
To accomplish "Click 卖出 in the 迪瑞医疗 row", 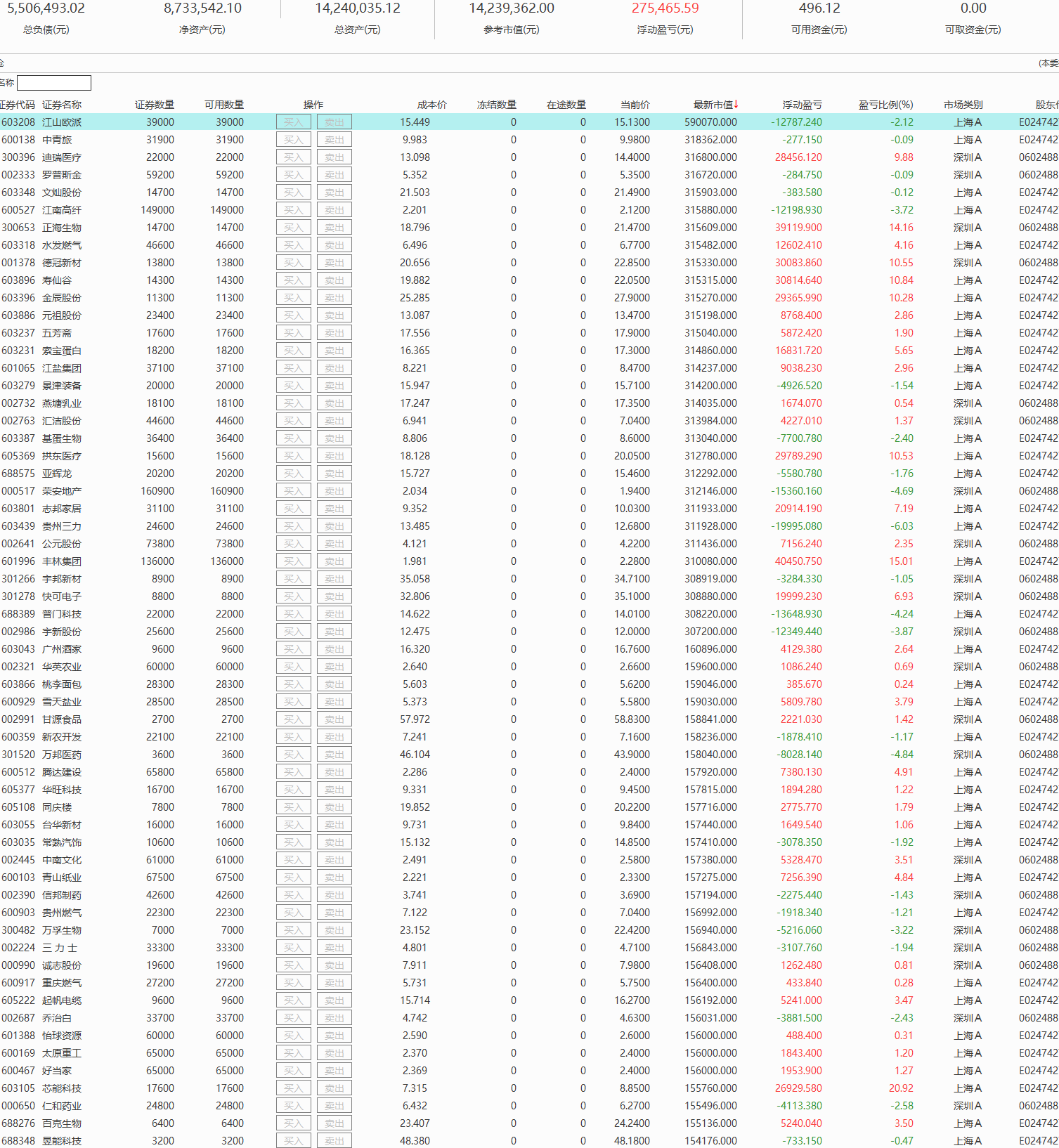I will click(x=334, y=157).
